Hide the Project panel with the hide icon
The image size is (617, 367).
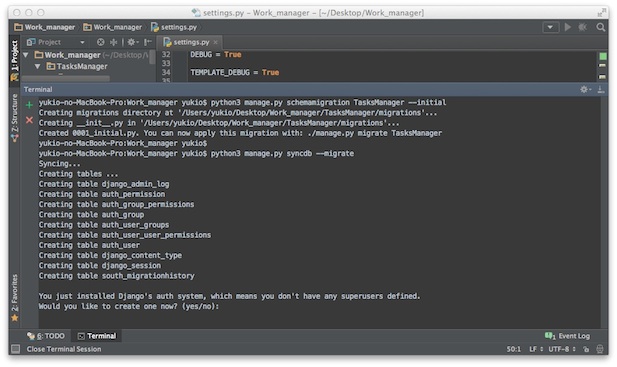tap(148, 42)
